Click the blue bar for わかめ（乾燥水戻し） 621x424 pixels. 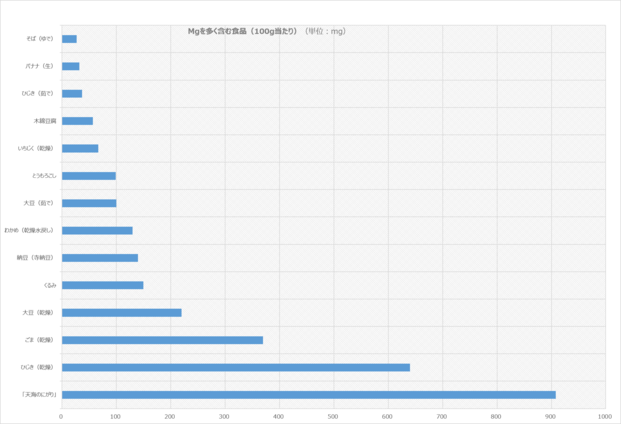[97, 230]
